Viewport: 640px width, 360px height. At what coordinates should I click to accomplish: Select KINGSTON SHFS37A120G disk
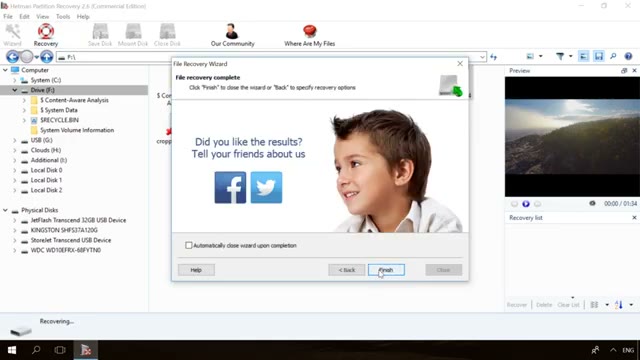(64, 230)
